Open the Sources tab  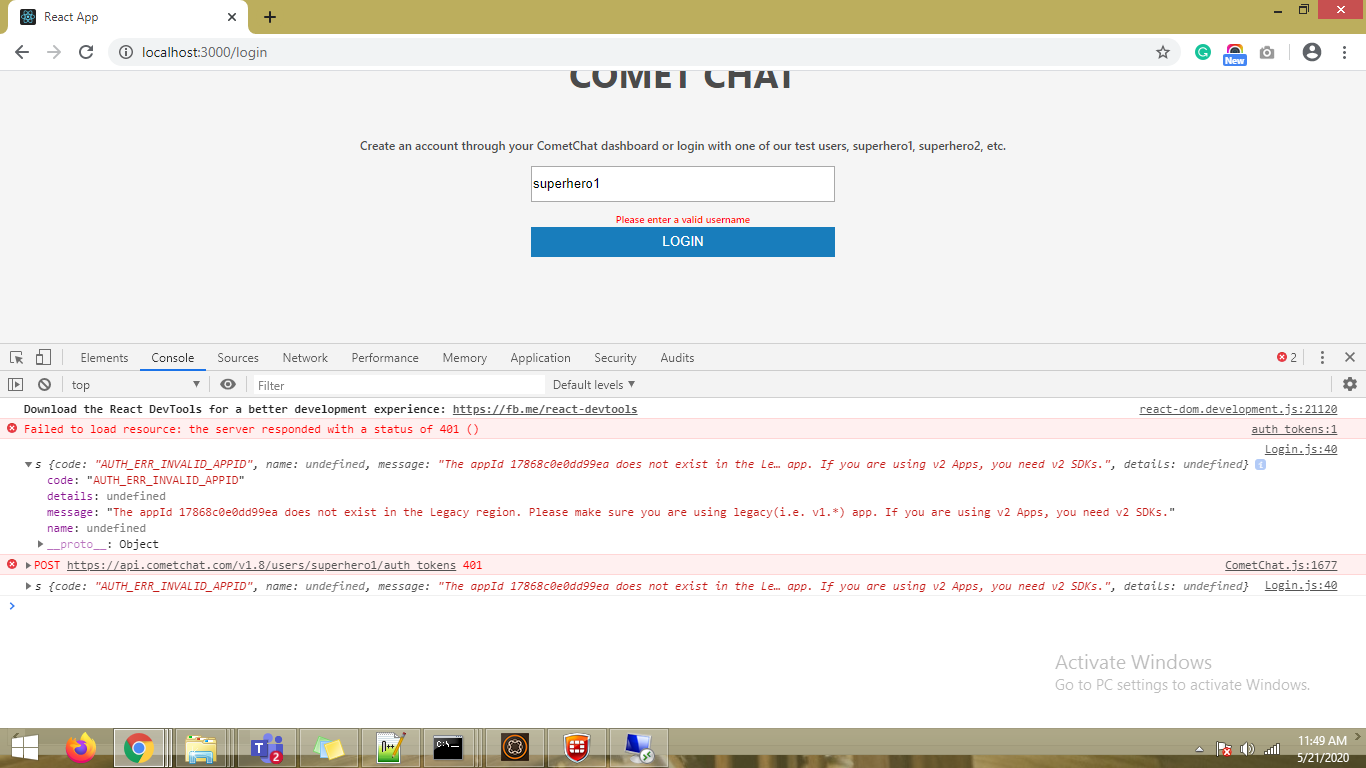[x=238, y=357]
